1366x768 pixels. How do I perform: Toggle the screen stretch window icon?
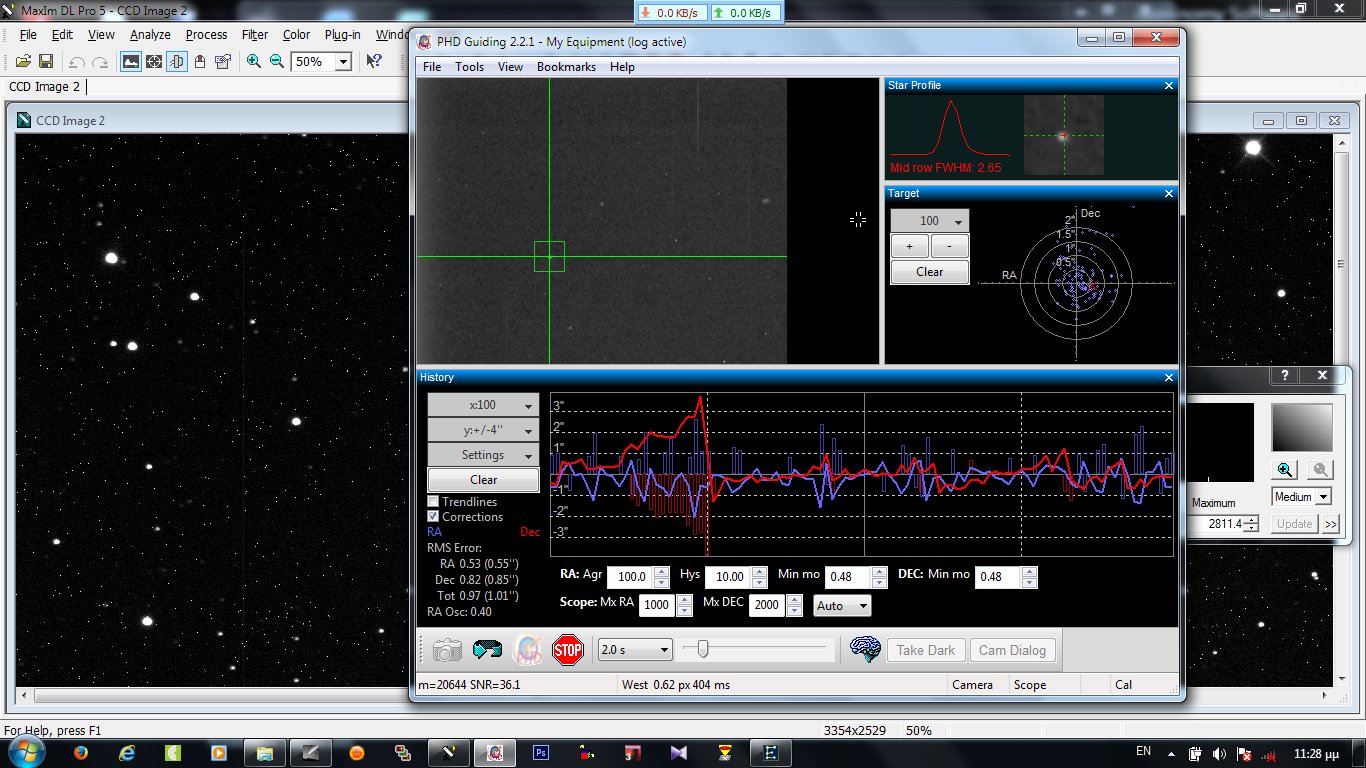click(130, 61)
